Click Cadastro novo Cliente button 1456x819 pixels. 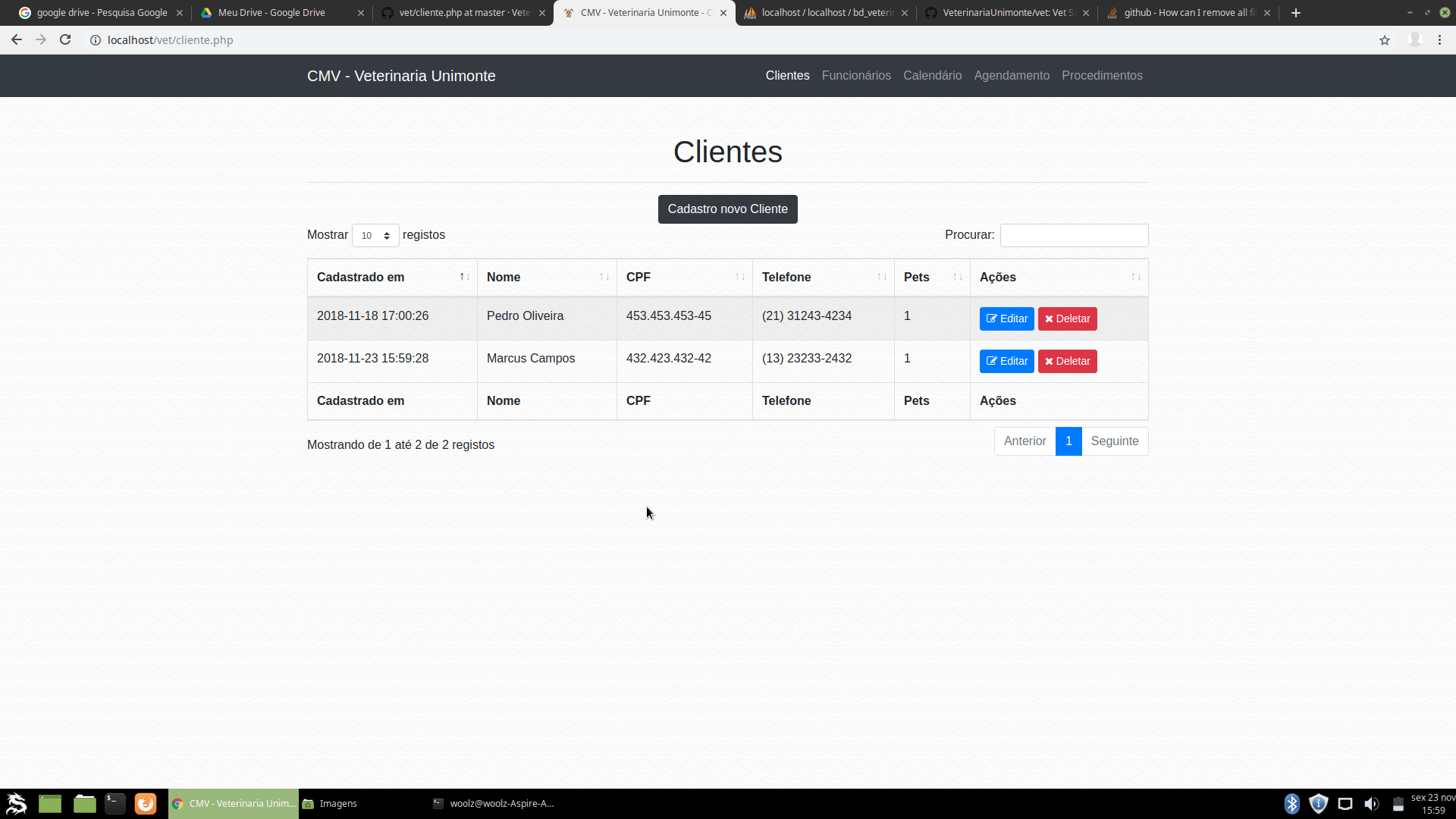(728, 209)
